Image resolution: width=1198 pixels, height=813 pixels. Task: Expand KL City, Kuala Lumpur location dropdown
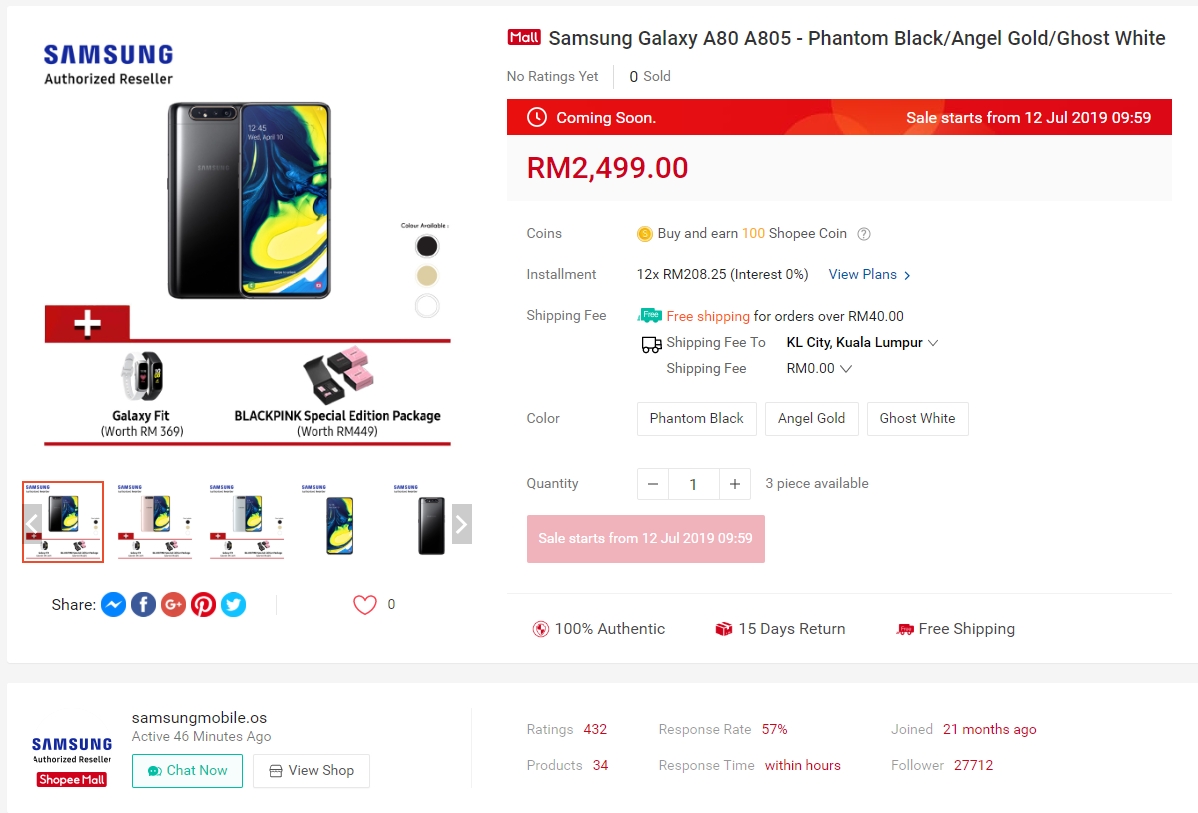coord(862,342)
